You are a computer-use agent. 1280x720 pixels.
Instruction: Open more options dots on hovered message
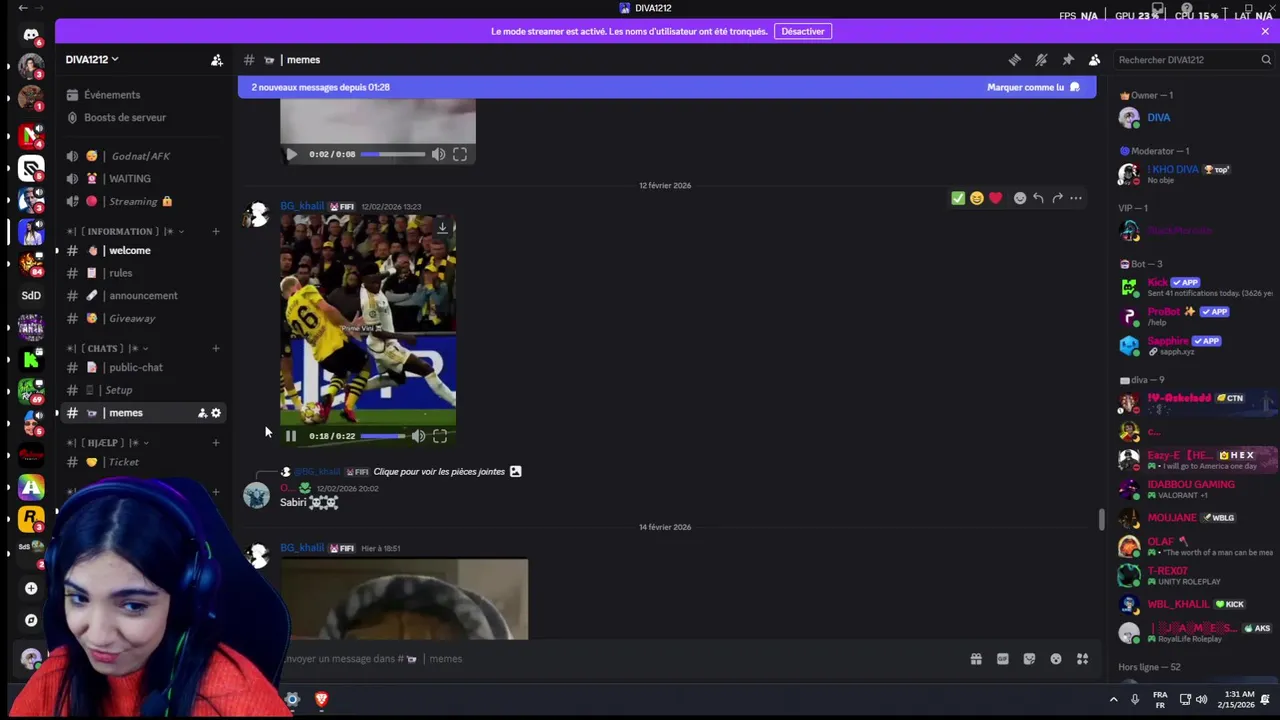(1076, 198)
